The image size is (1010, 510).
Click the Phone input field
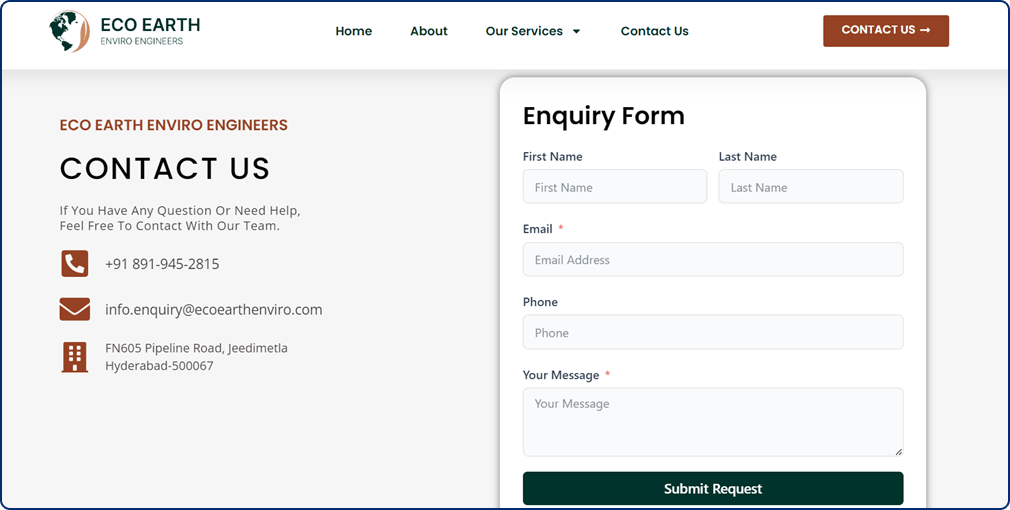pos(713,332)
